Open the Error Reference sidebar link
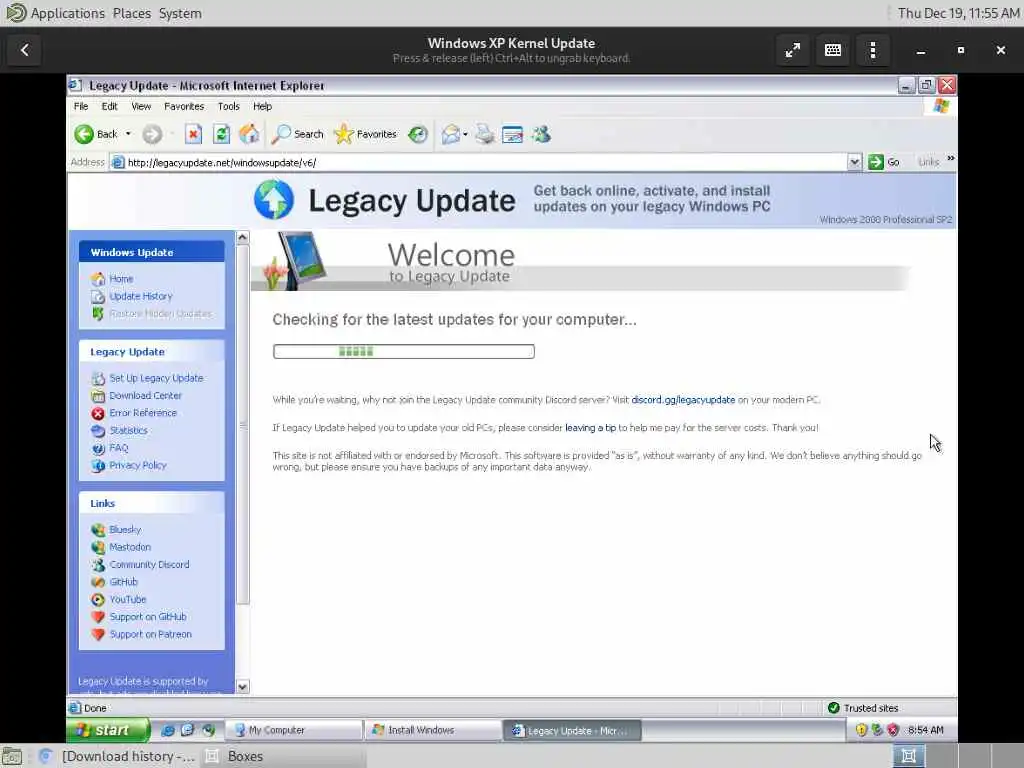1024x768 pixels. 143,413
